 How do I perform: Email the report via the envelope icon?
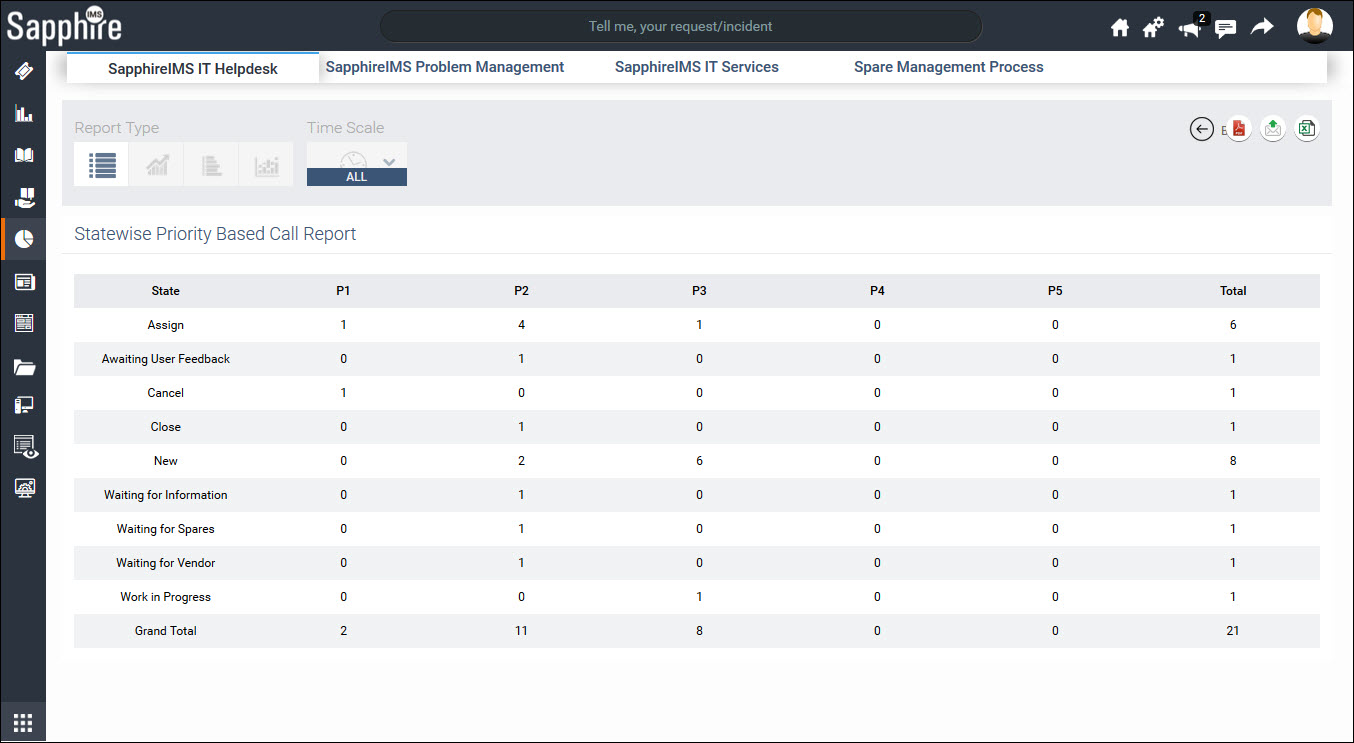[1272, 128]
